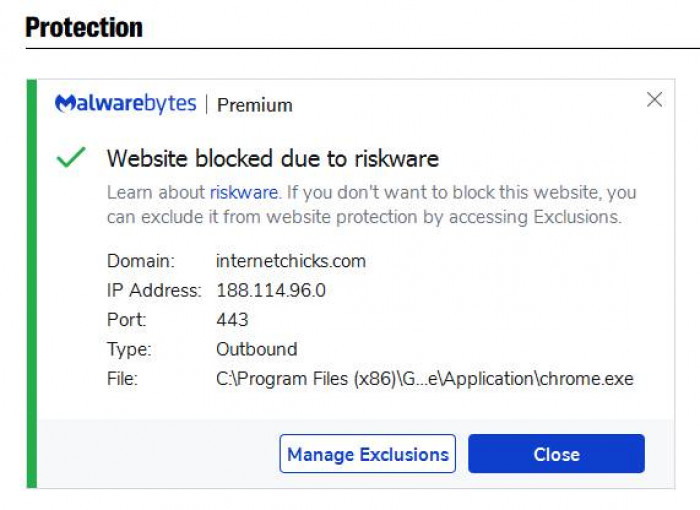
Task: Click the chrome.exe file path
Action: coord(424,379)
